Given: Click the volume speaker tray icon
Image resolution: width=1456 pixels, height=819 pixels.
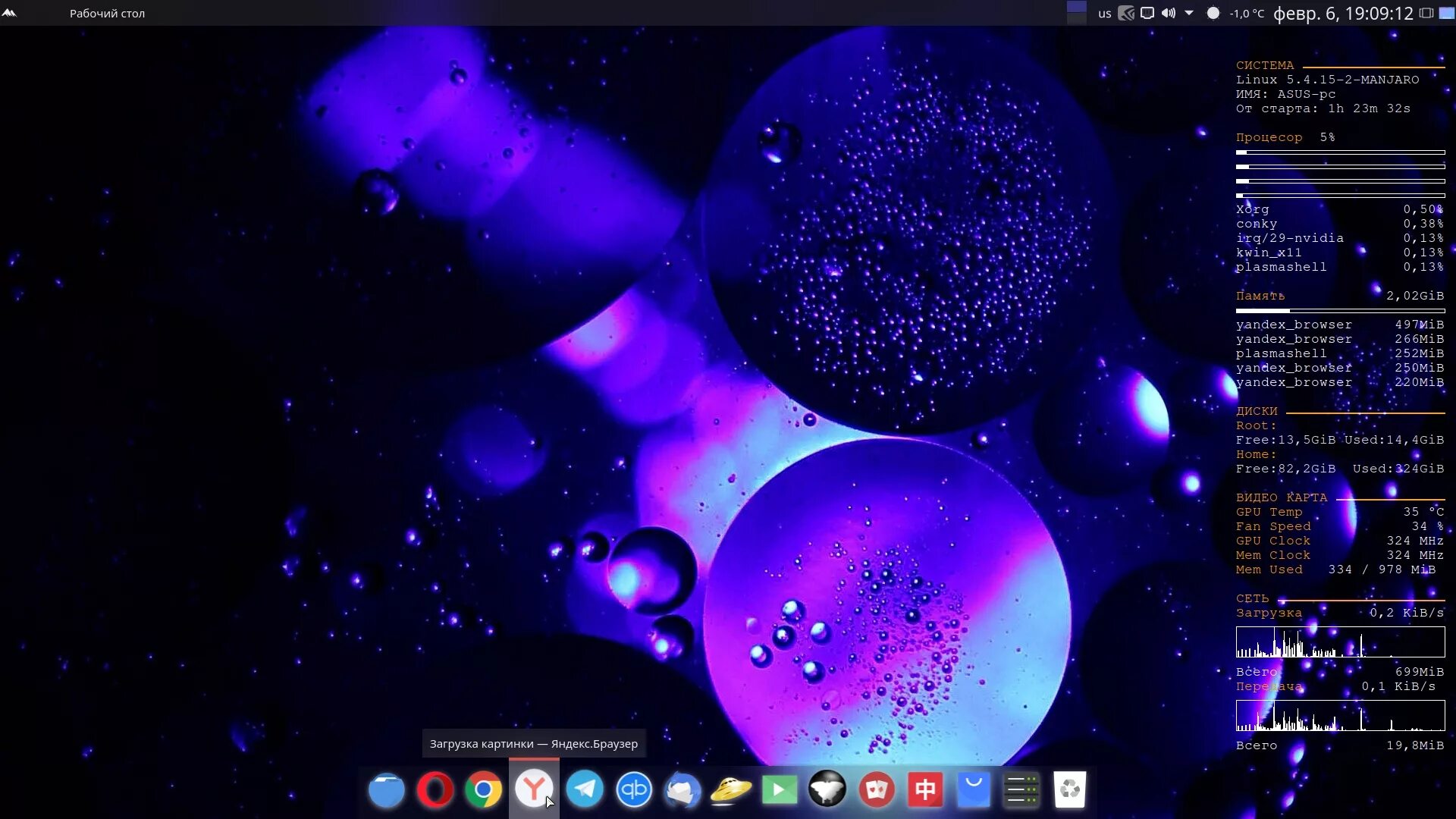Looking at the screenshot, I should tap(1168, 14).
